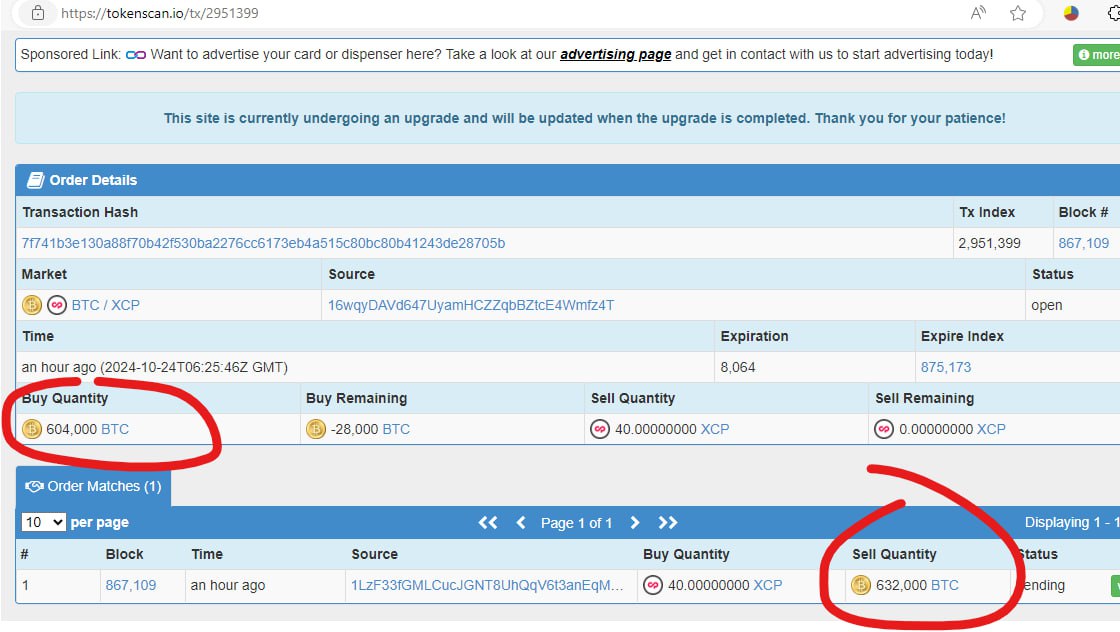Image resolution: width=1120 pixels, height=632 pixels.
Task: Open transaction hash 7f741b3e130a link
Action: click(263, 243)
